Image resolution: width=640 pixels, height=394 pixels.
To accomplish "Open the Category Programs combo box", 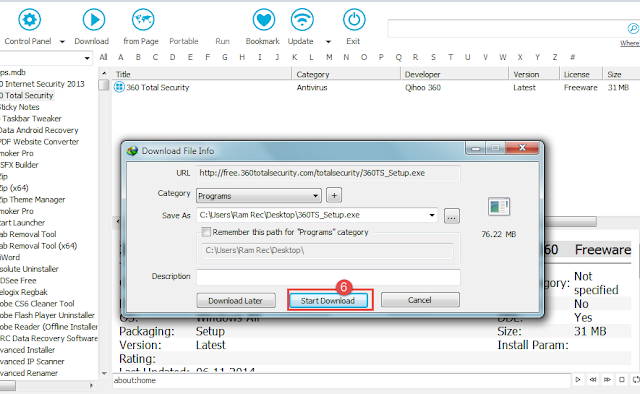I will coord(259,196).
